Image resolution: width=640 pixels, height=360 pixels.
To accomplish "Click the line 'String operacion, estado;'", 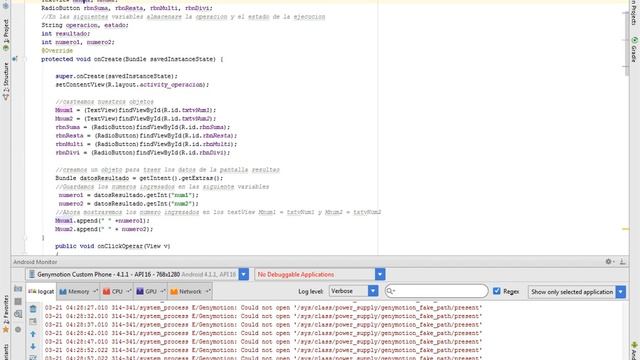I will (x=85, y=25).
